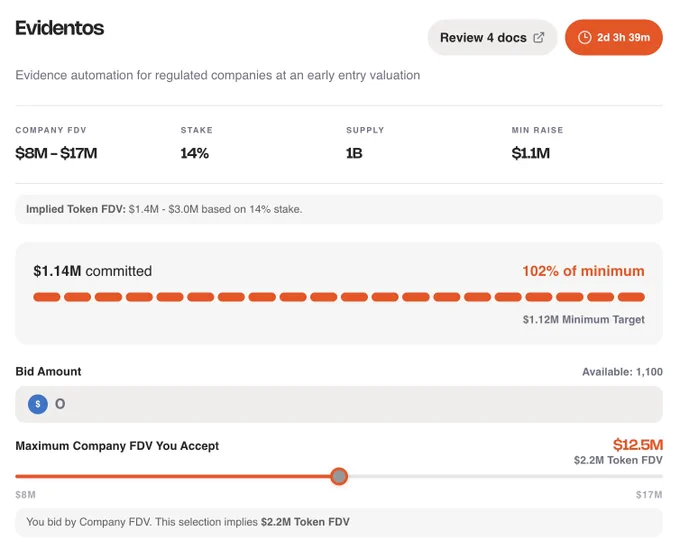Click the 2d 3h 39m countdown button
This screenshot has height=549, width=680.
point(614,38)
